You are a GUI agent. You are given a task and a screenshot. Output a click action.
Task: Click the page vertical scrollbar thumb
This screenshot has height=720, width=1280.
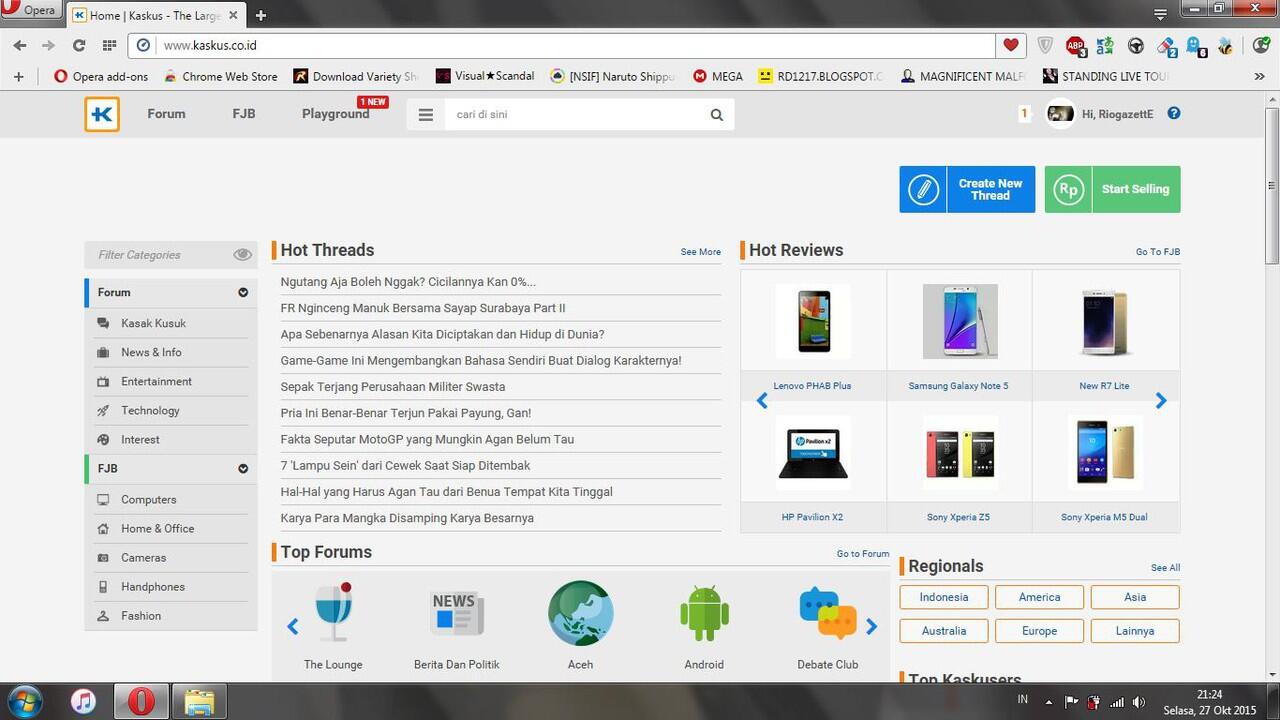click(1272, 185)
